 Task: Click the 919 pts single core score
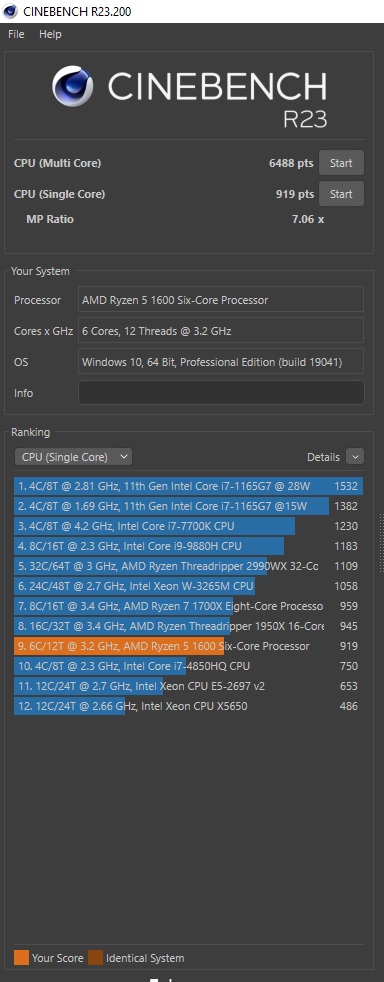tap(295, 194)
